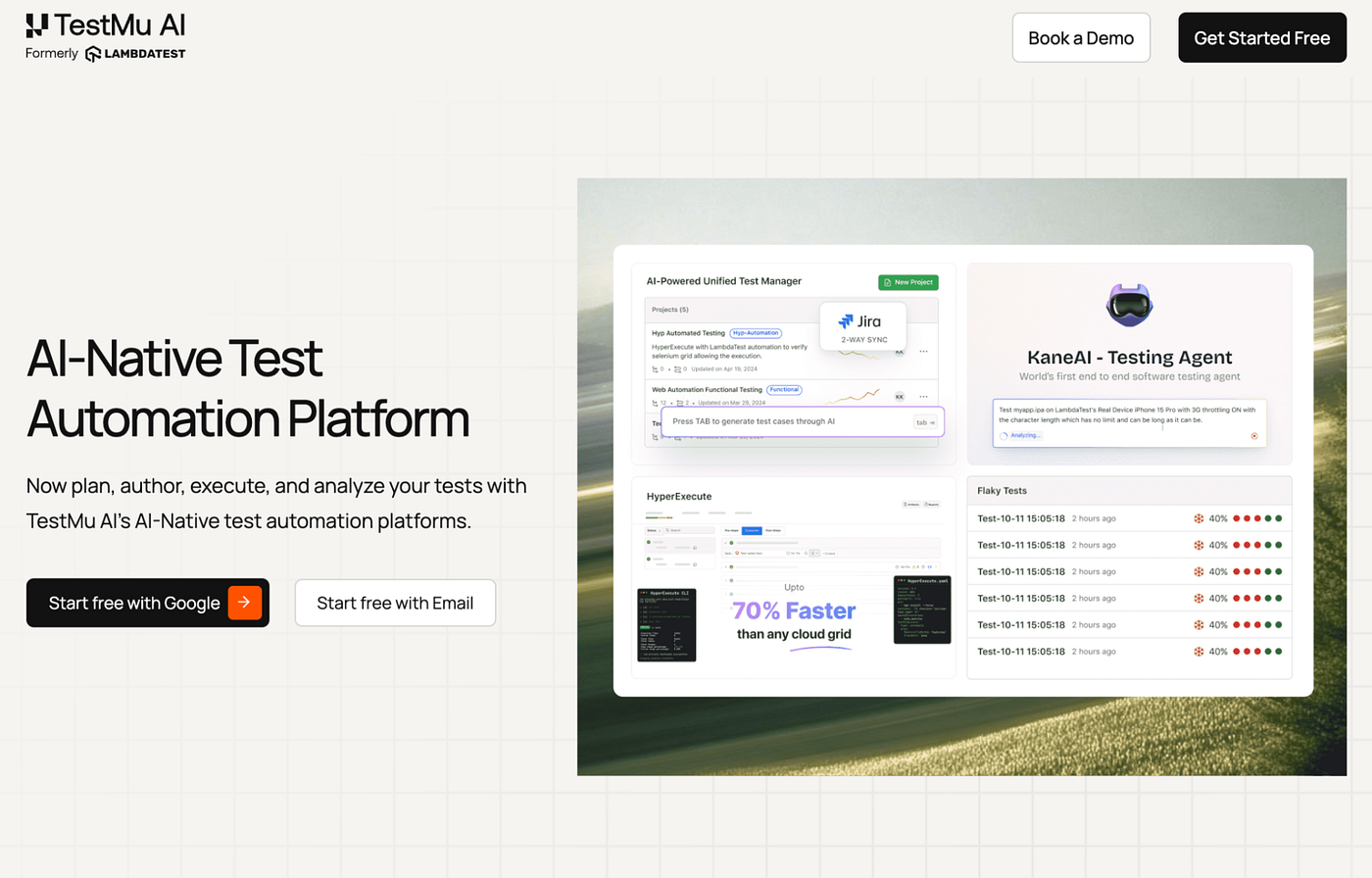Select Start free with Google
This screenshot has width=1372, height=878.
coord(148,603)
